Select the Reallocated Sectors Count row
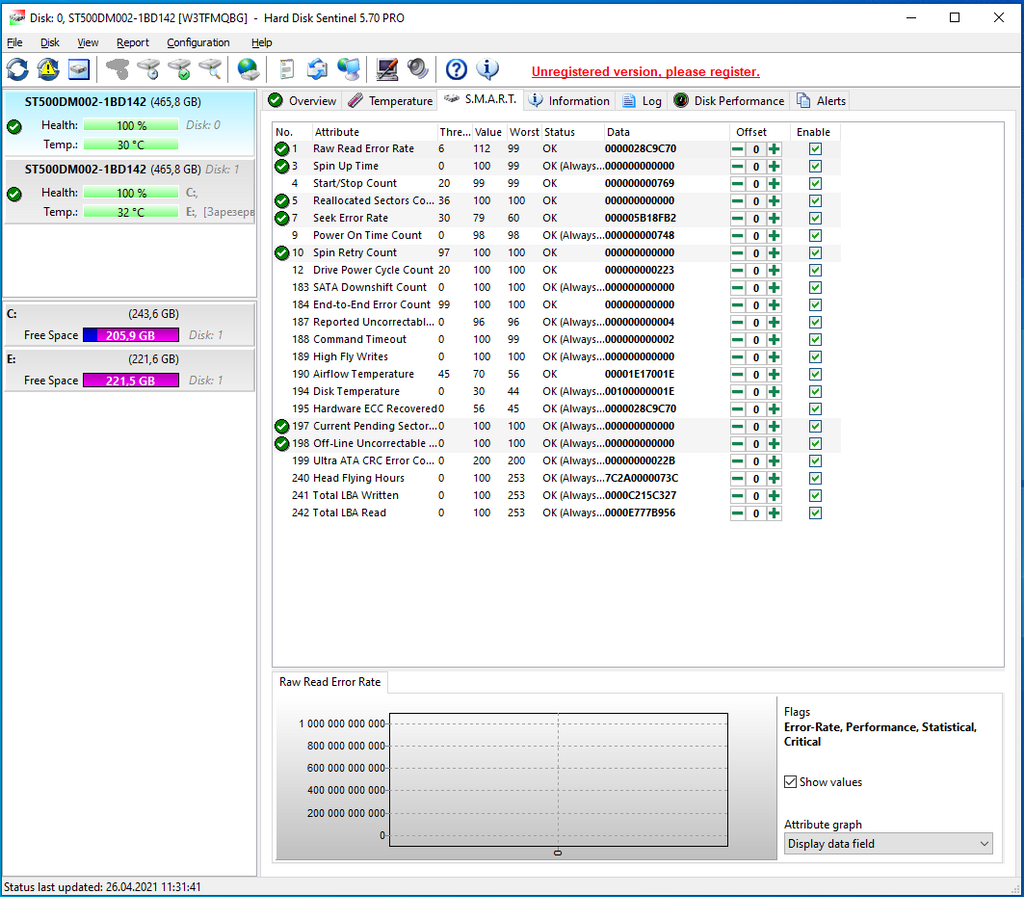The image size is (1024, 897). (x=370, y=201)
